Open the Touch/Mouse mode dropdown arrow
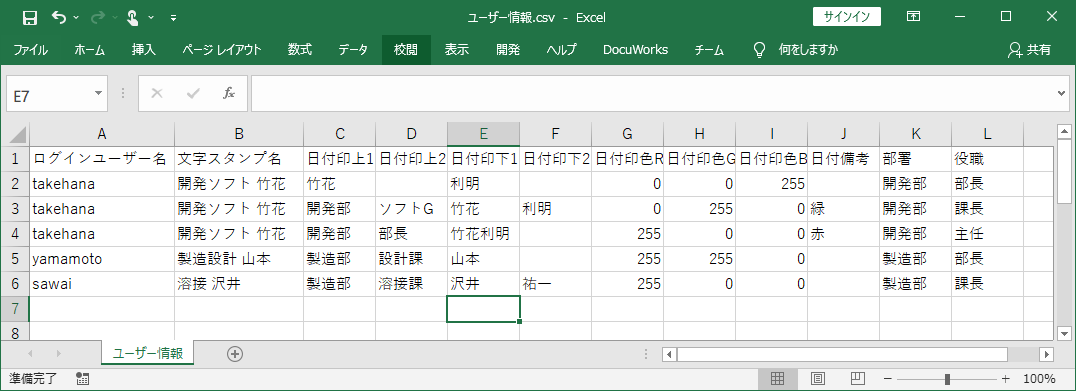This screenshot has width=1076, height=391. (x=150, y=17)
